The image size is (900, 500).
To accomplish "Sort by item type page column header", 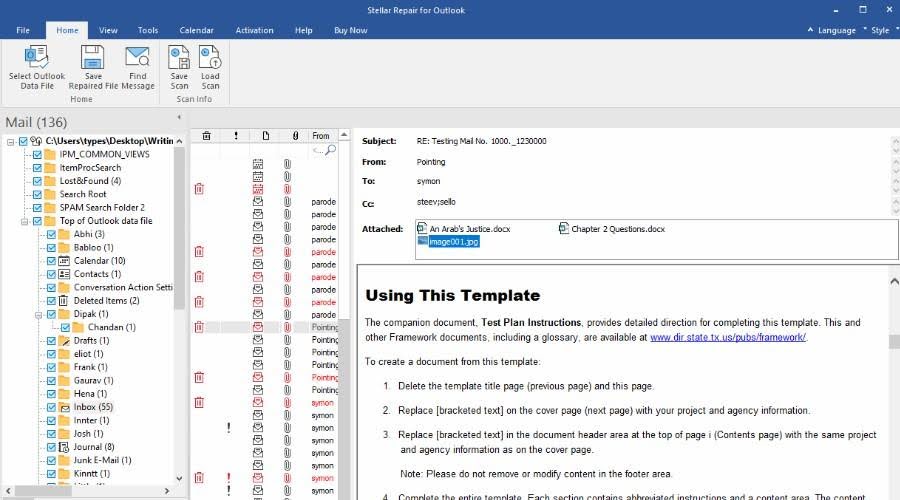I will [265, 135].
